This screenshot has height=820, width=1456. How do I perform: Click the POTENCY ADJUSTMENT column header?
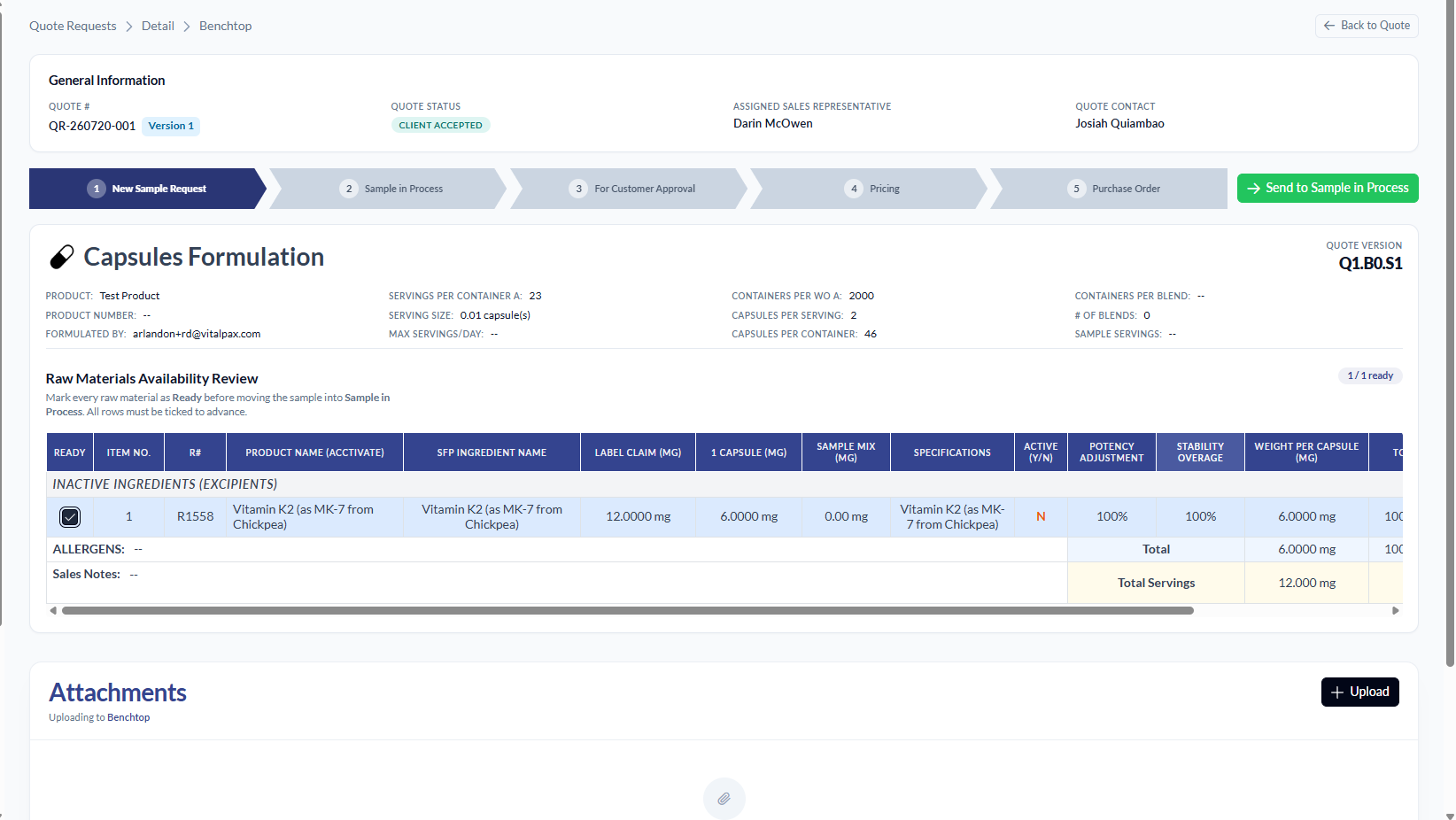pos(1111,453)
